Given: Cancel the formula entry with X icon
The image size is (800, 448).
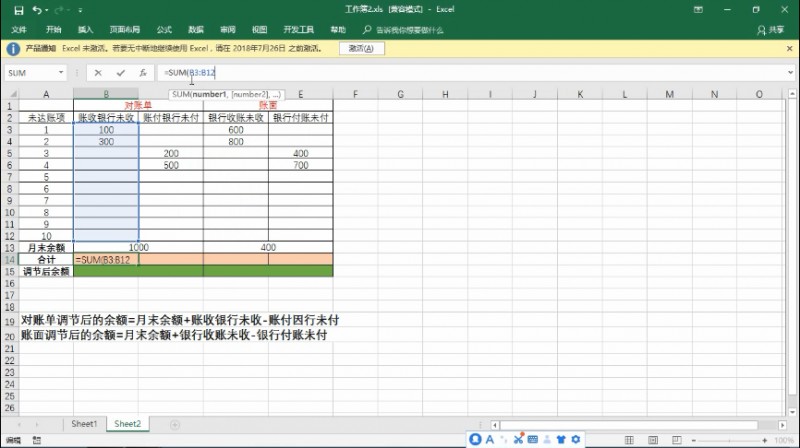Looking at the screenshot, I should click(98, 73).
